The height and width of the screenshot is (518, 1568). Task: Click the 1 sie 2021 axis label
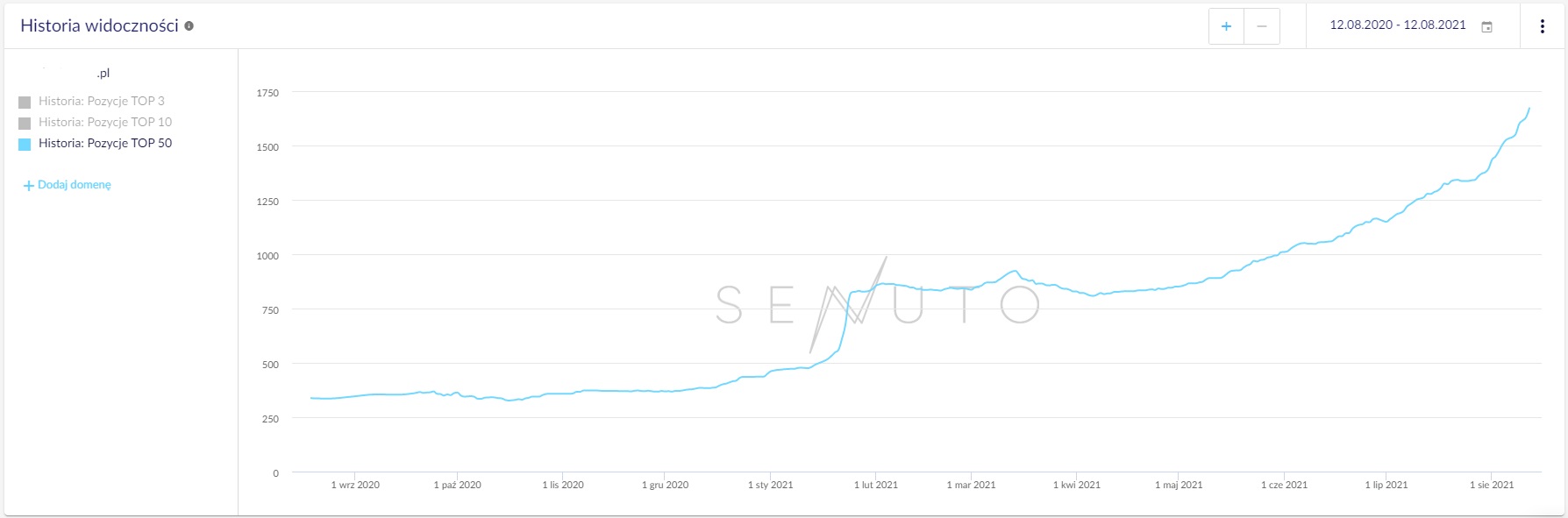coord(1492,486)
